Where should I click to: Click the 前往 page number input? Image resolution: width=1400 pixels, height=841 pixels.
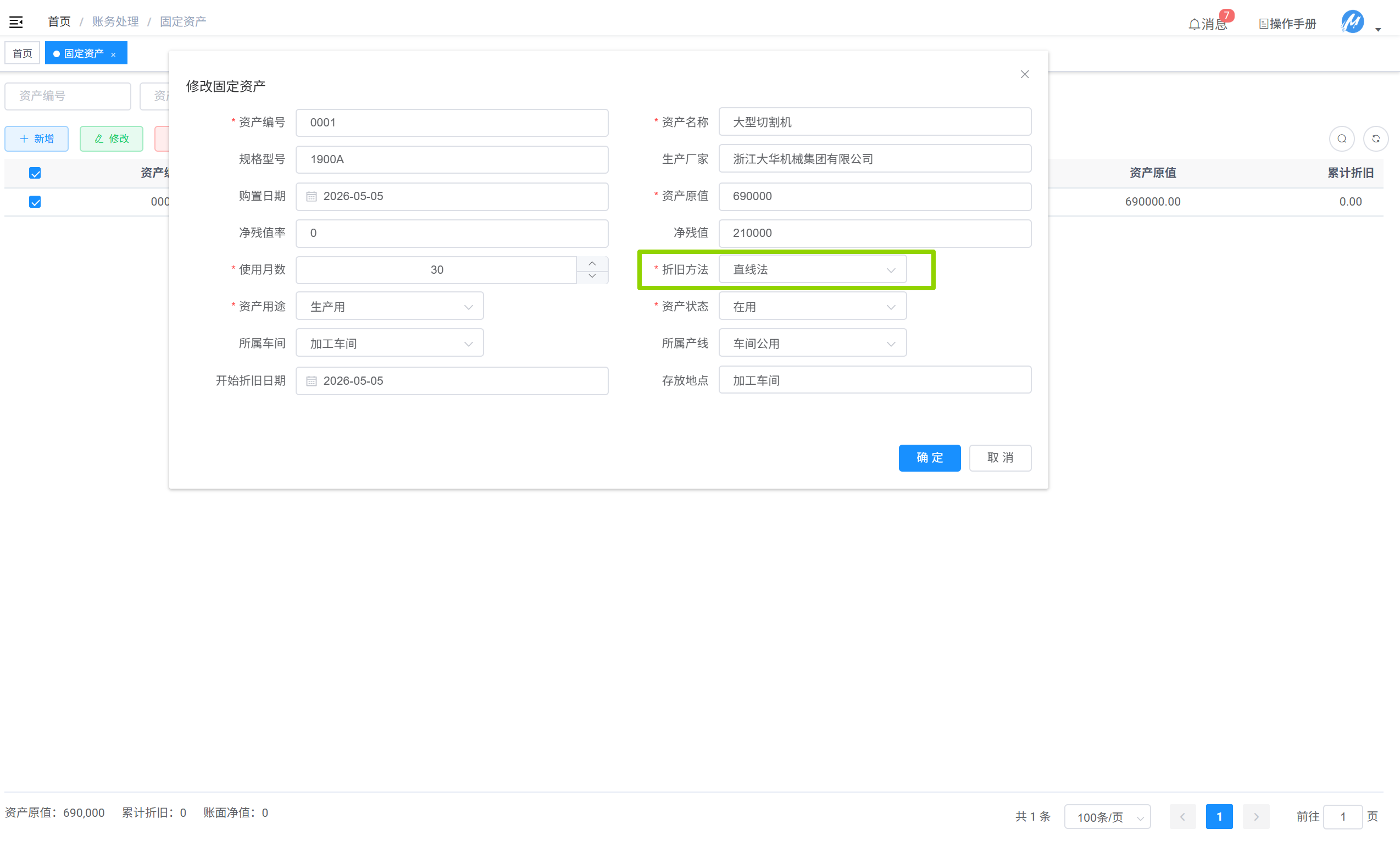(x=1342, y=817)
